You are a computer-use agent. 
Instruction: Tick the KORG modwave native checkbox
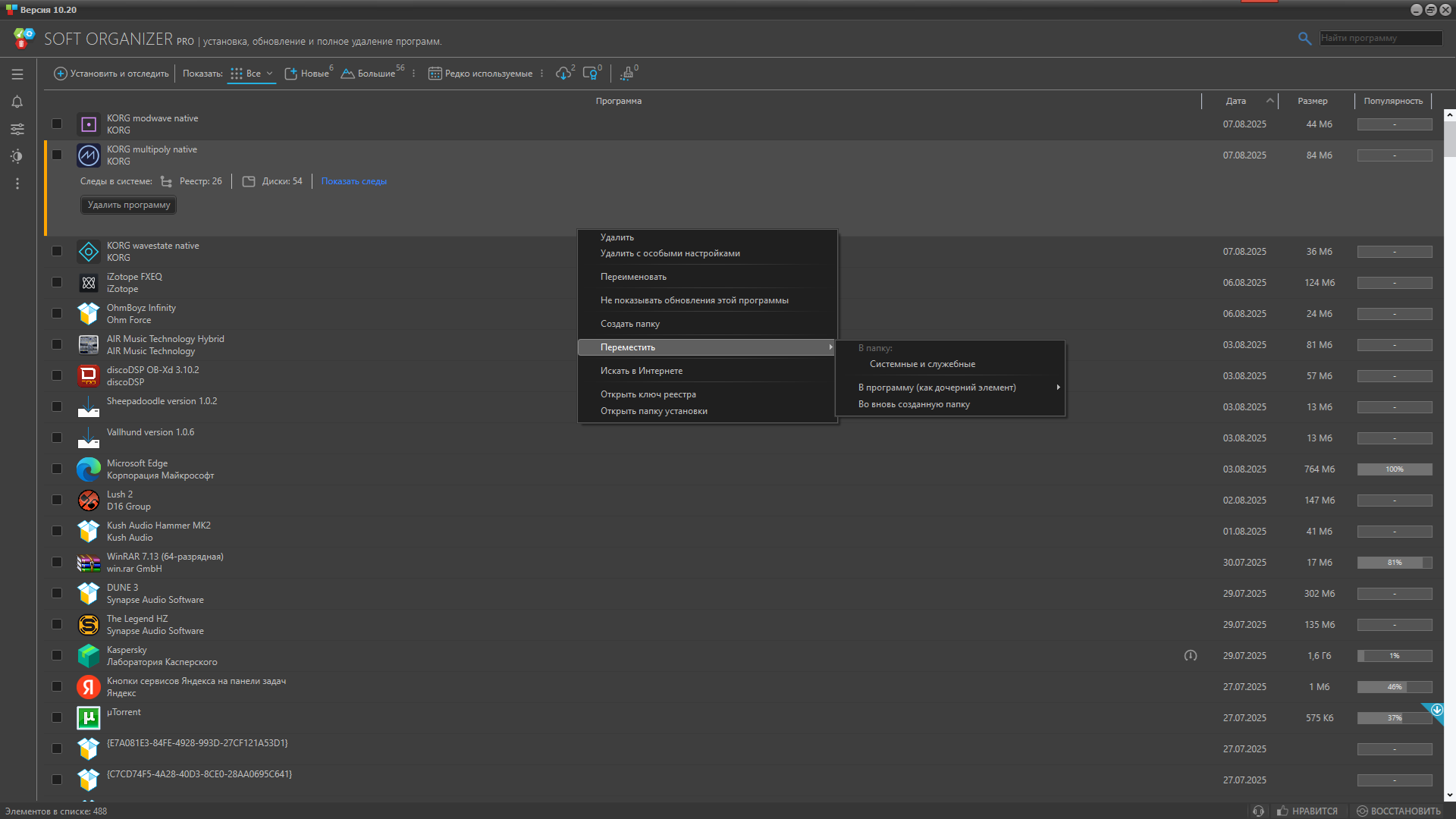click(x=57, y=124)
